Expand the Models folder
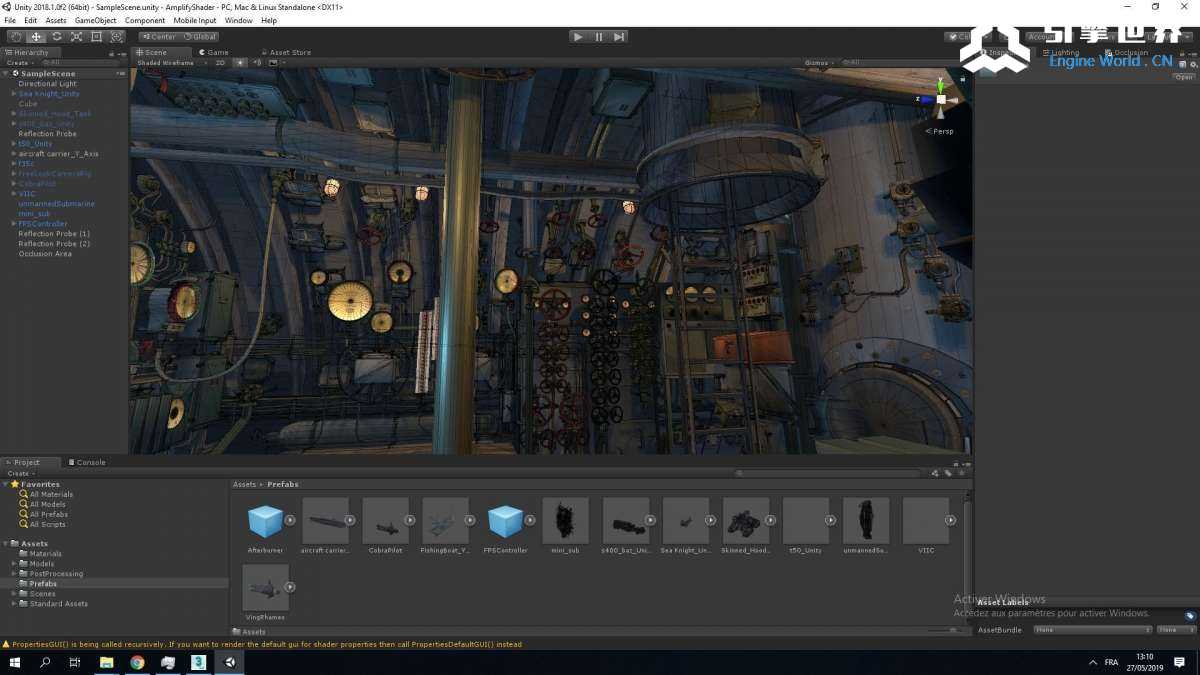 [14, 564]
